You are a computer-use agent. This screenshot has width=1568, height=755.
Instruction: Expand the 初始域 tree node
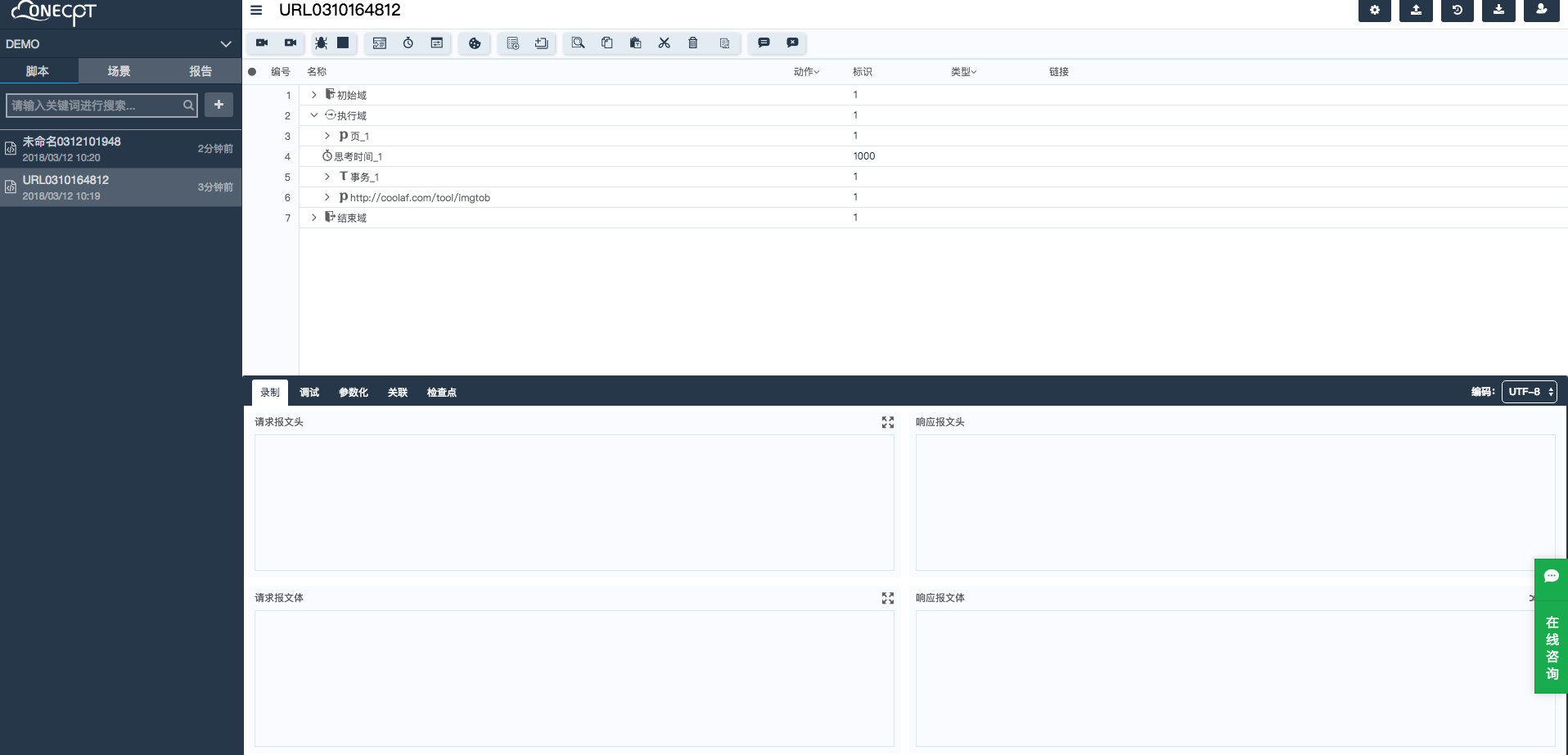tap(313, 95)
